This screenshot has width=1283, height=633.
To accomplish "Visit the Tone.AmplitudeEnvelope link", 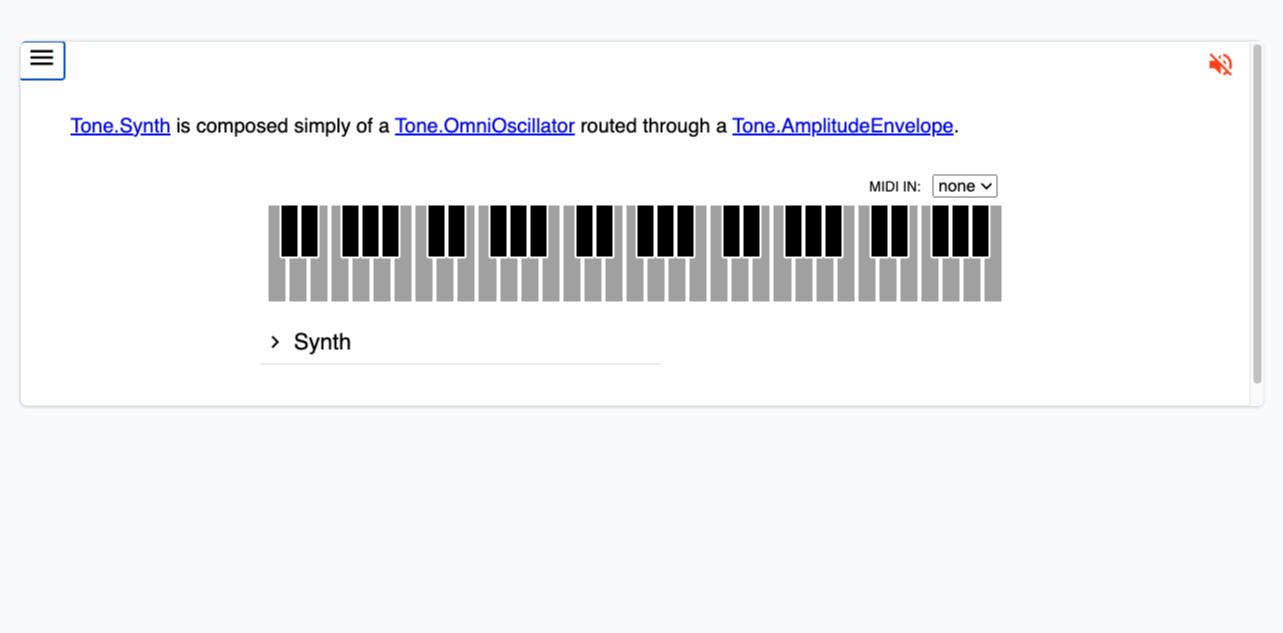I will coord(842,126).
